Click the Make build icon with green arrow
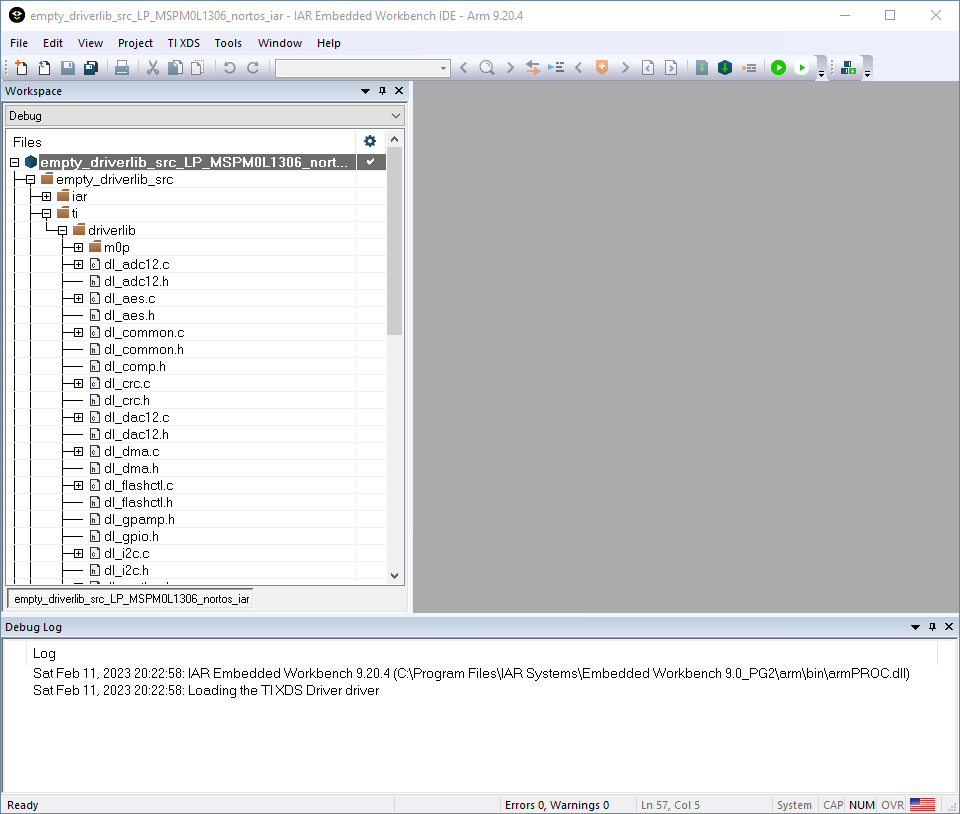Viewport: 960px width, 814px height. [702, 68]
